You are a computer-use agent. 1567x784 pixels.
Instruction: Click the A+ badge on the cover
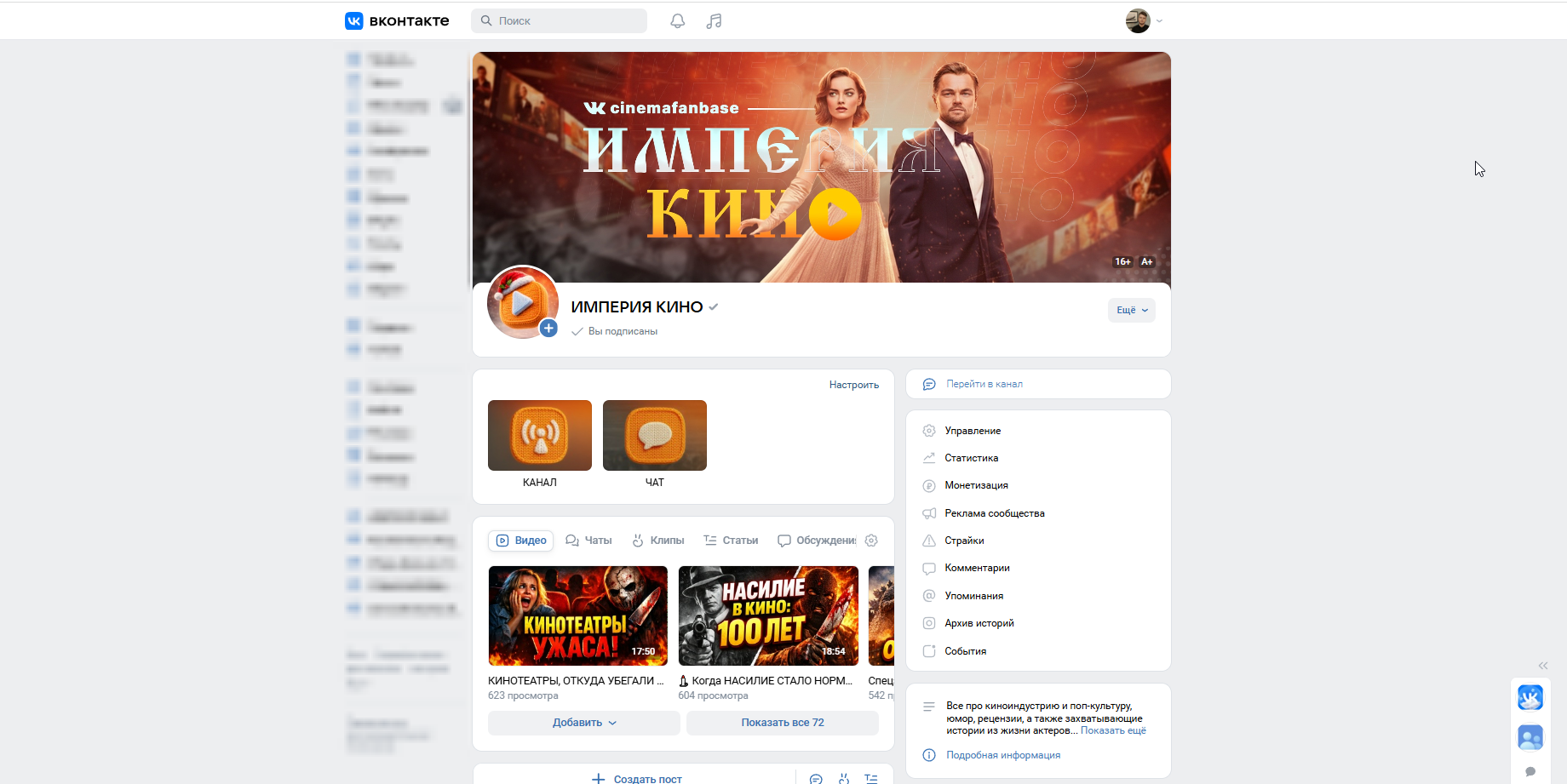coord(1147,261)
